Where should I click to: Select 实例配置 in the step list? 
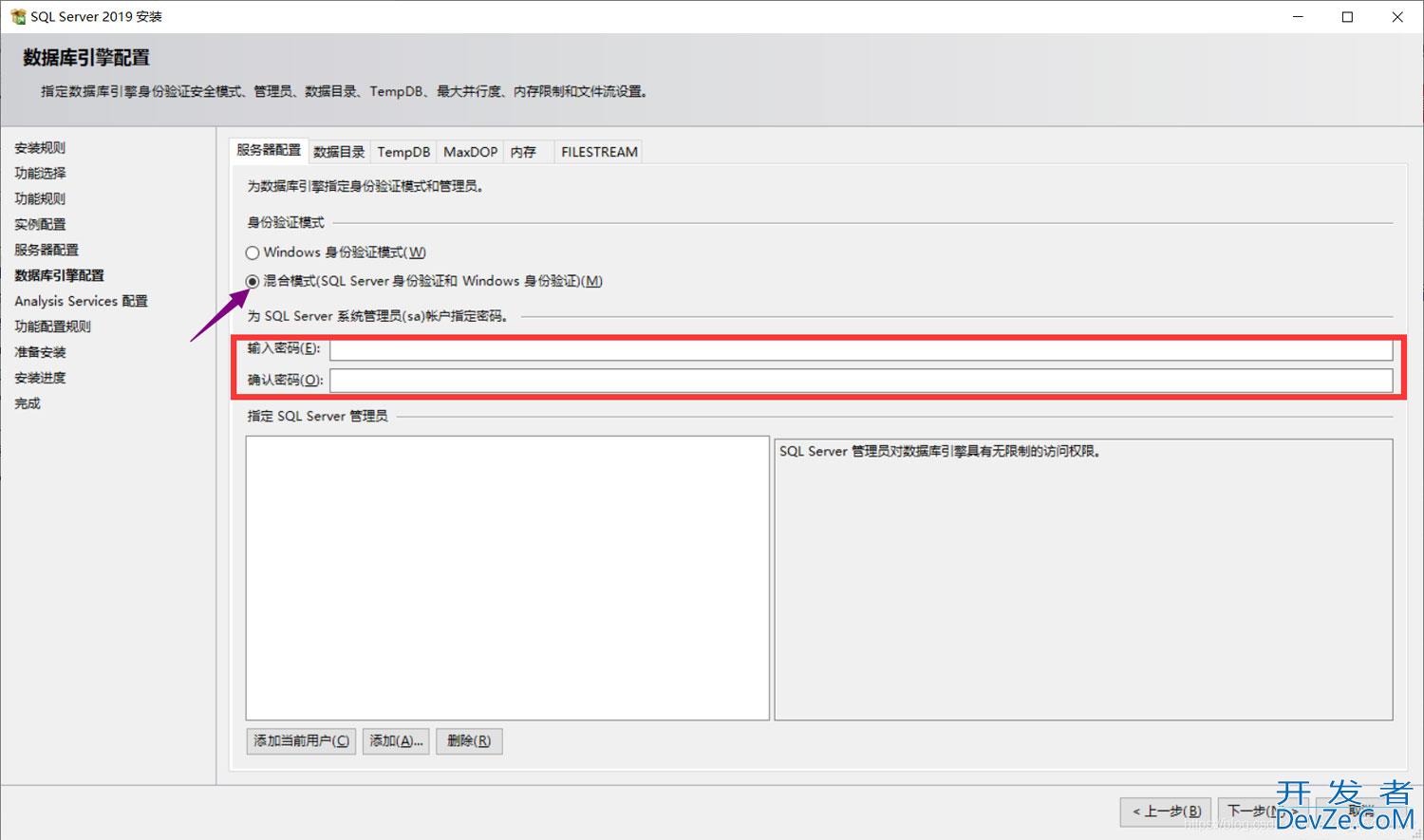point(40,225)
